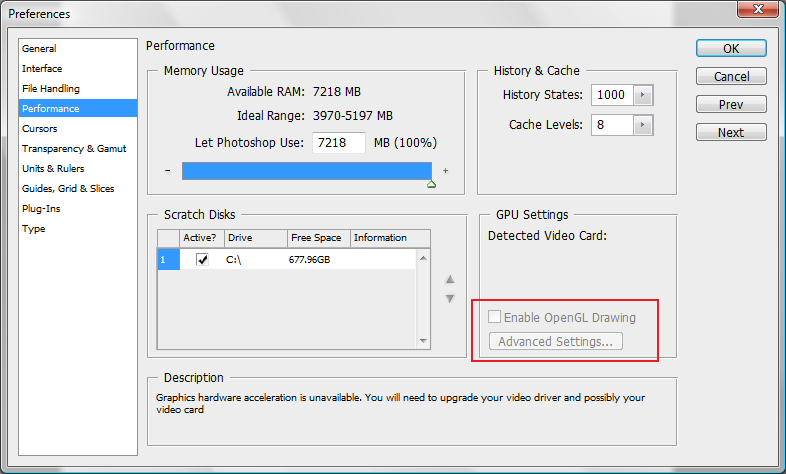Screen dimensions: 786x474
Task: Click the Free Space column header
Action: (x=319, y=238)
